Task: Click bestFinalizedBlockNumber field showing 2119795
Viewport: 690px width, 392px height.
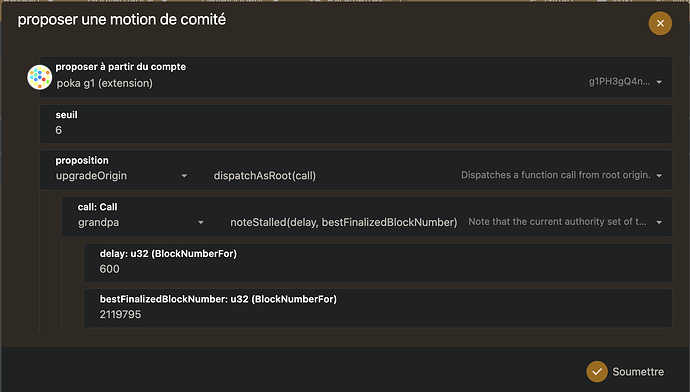Action: [x=378, y=308]
